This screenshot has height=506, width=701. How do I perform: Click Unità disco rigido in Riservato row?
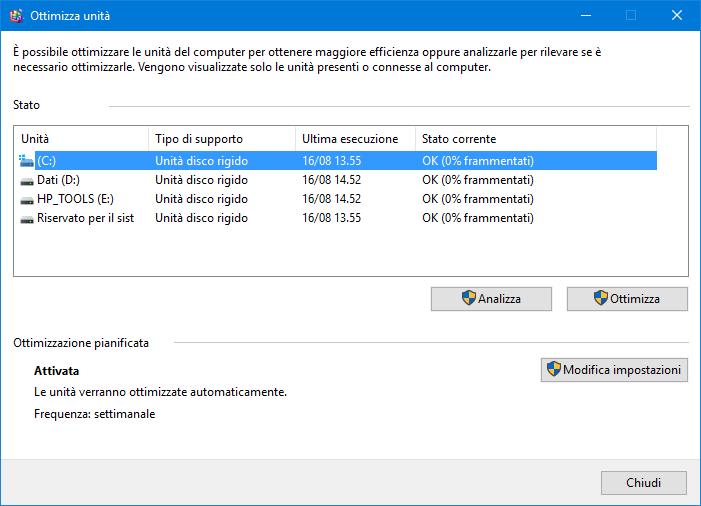pos(201,218)
